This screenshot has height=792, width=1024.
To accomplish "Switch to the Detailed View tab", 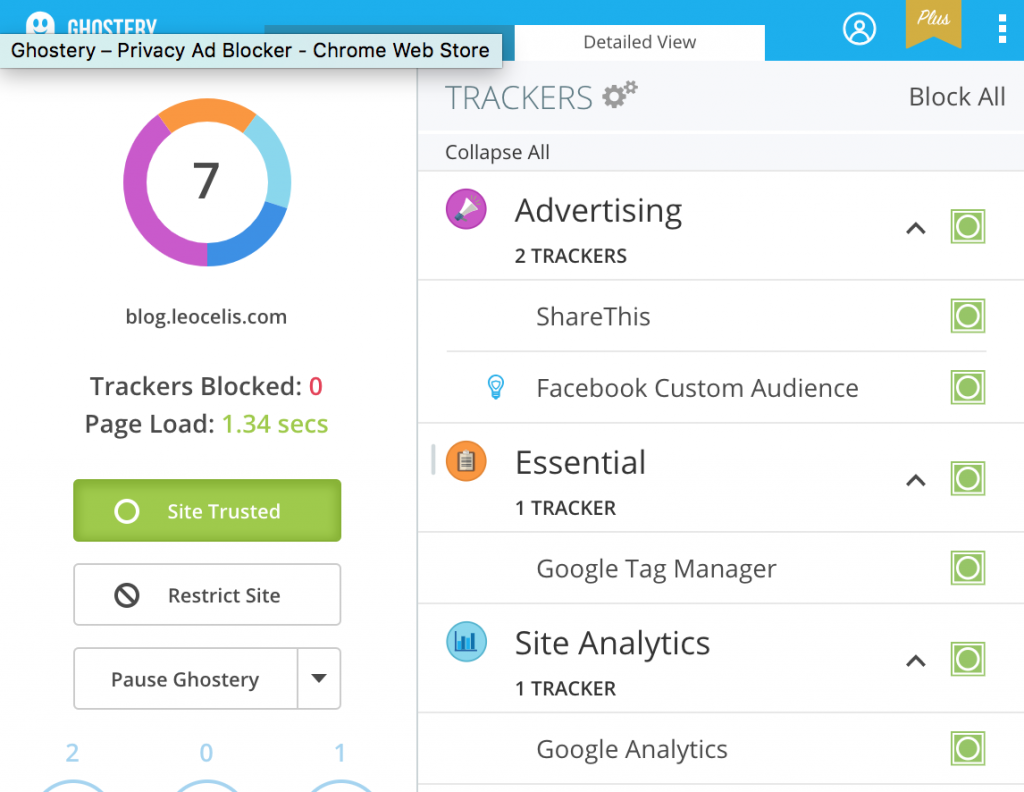I will tap(639, 42).
